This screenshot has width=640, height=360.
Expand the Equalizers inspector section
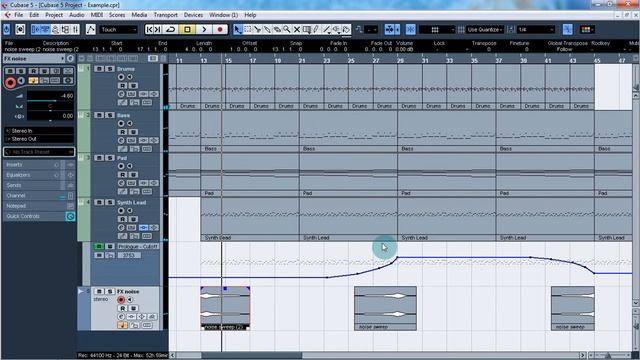click(x=39, y=175)
